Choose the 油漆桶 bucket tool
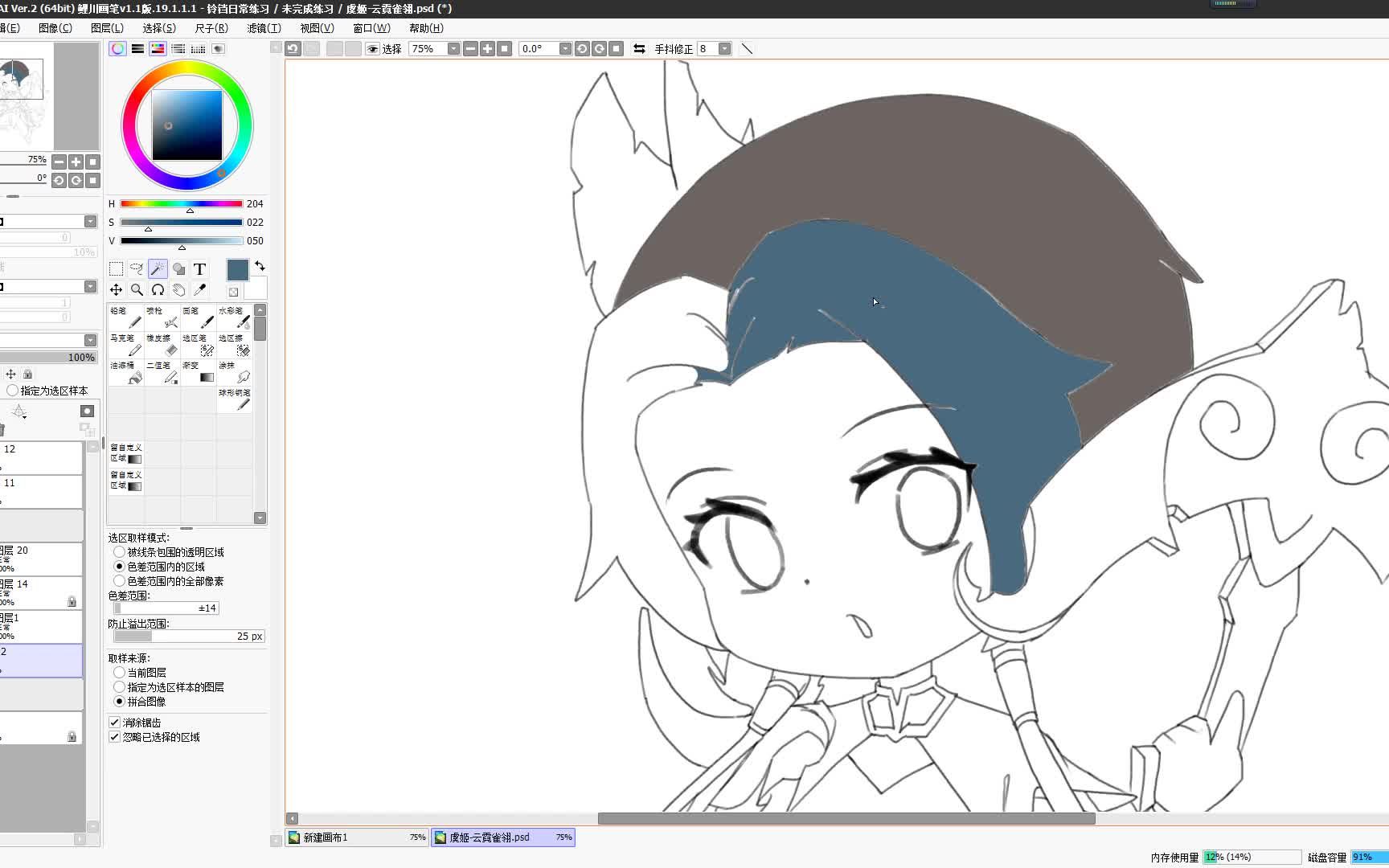Viewport: 1389px width, 868px height. click(x=126, y=373)
